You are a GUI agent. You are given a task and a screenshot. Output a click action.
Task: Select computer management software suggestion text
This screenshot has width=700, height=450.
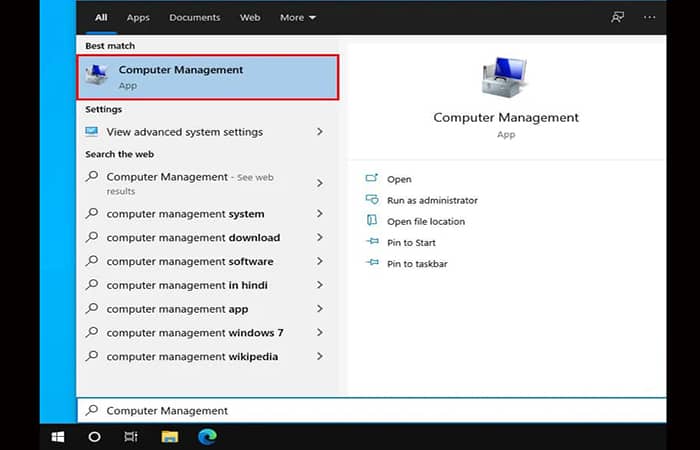point(190,261)
